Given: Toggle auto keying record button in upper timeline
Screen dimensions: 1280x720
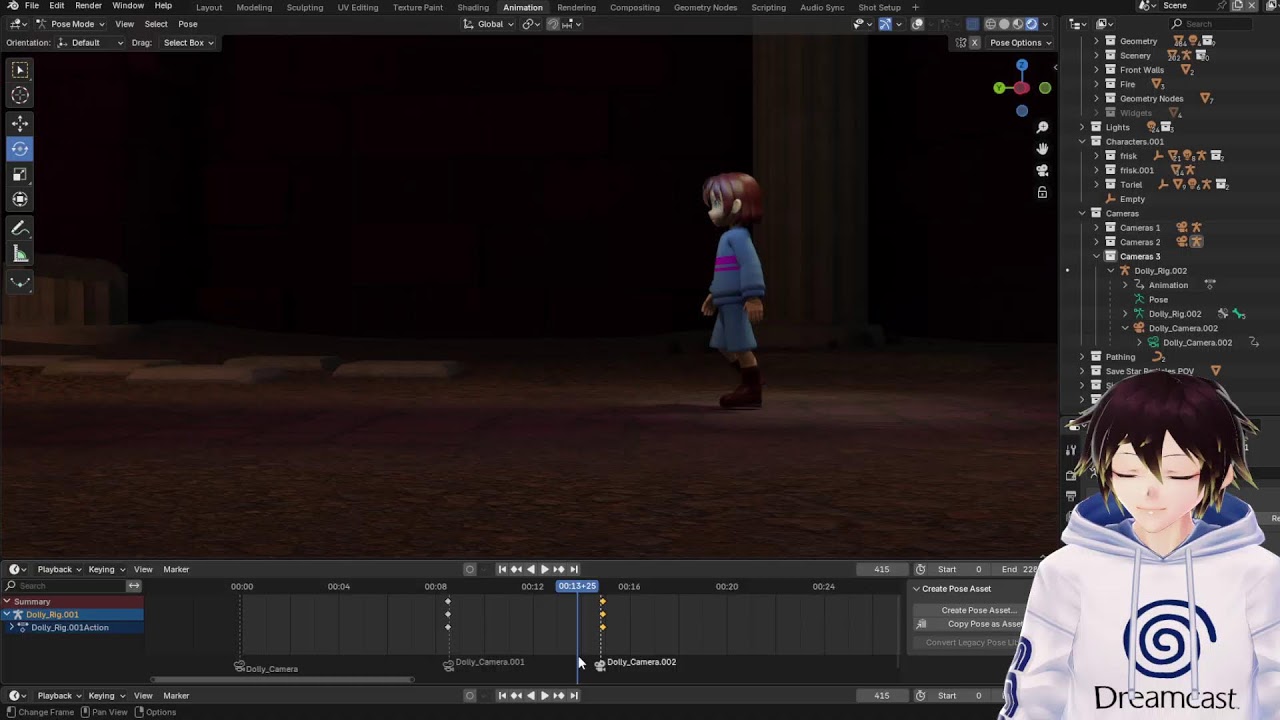Looking at the screenshot, I should pos(470,569).
